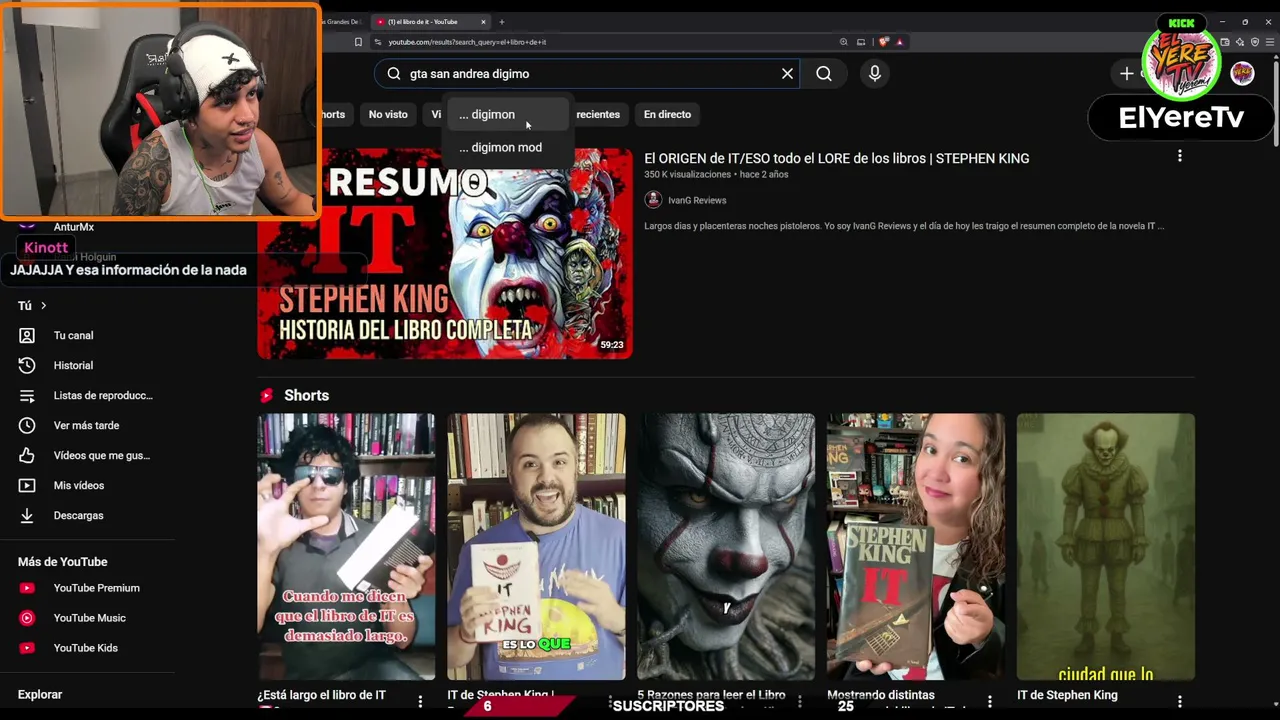Click the magnifier search button
The height and width of the screenshot is (720, 1280).
point(824,74)
